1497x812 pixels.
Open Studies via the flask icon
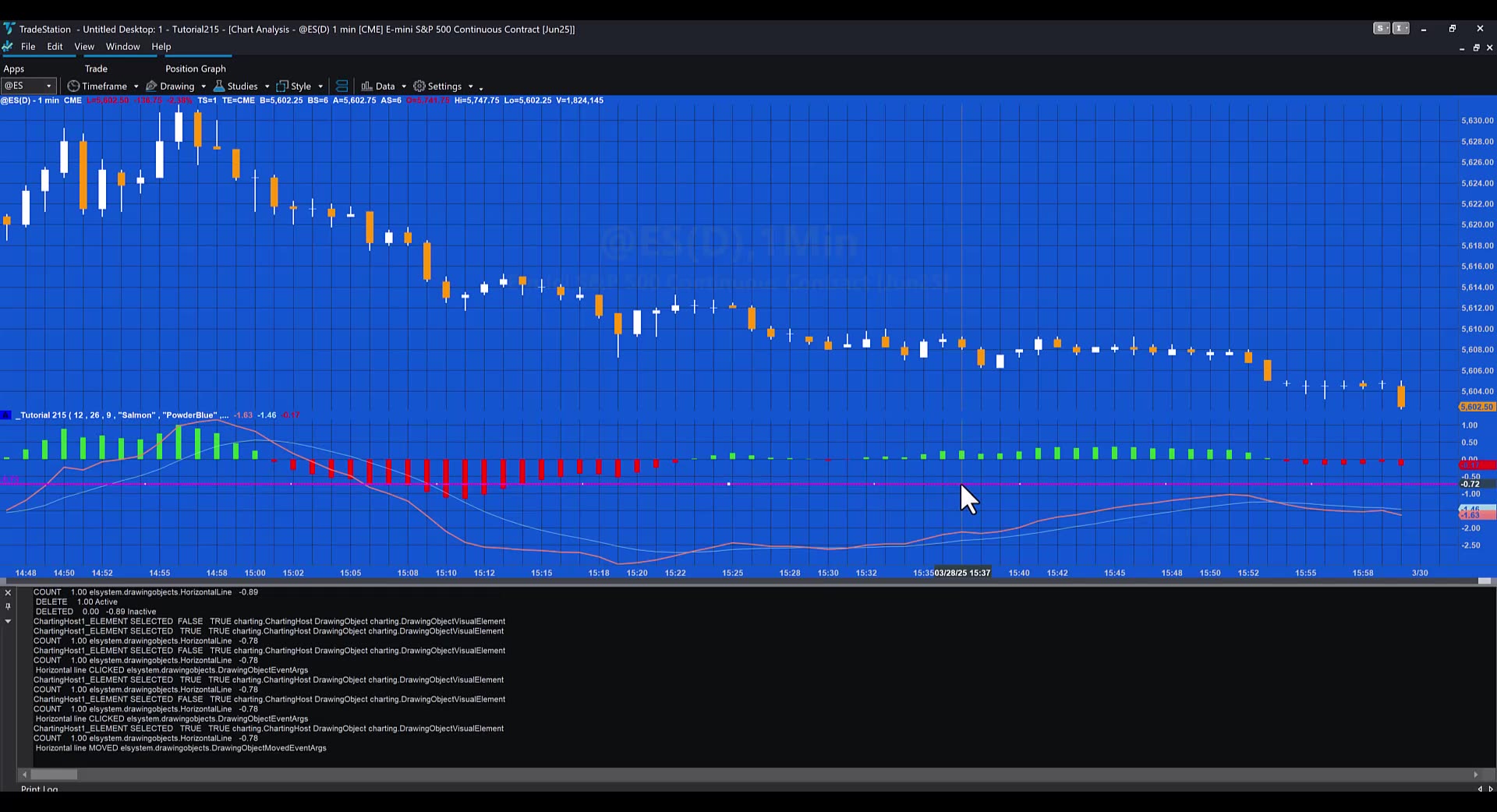click(219, 86)
